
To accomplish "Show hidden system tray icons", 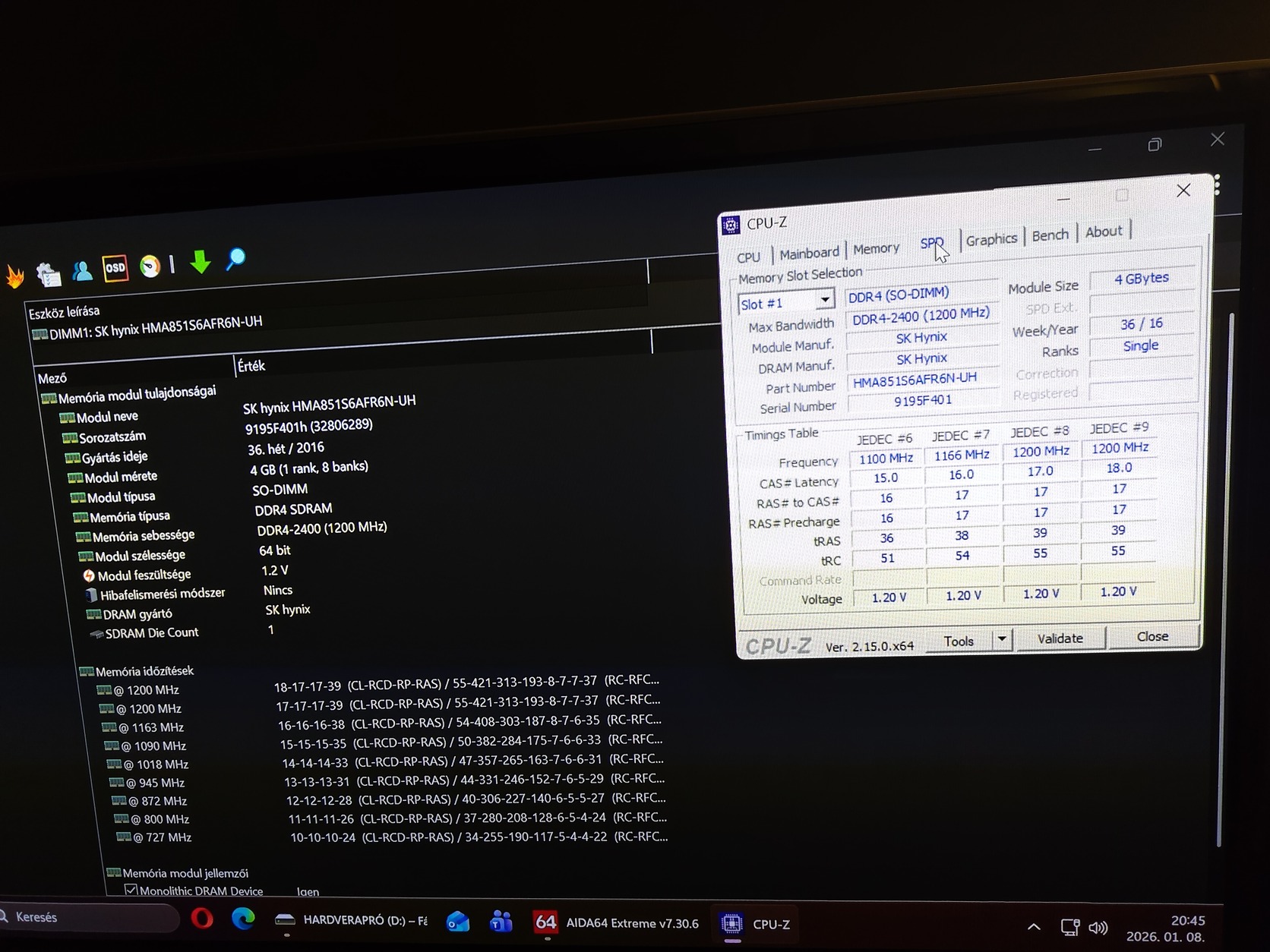I will pyautogui.click(x=1034, y=927).
